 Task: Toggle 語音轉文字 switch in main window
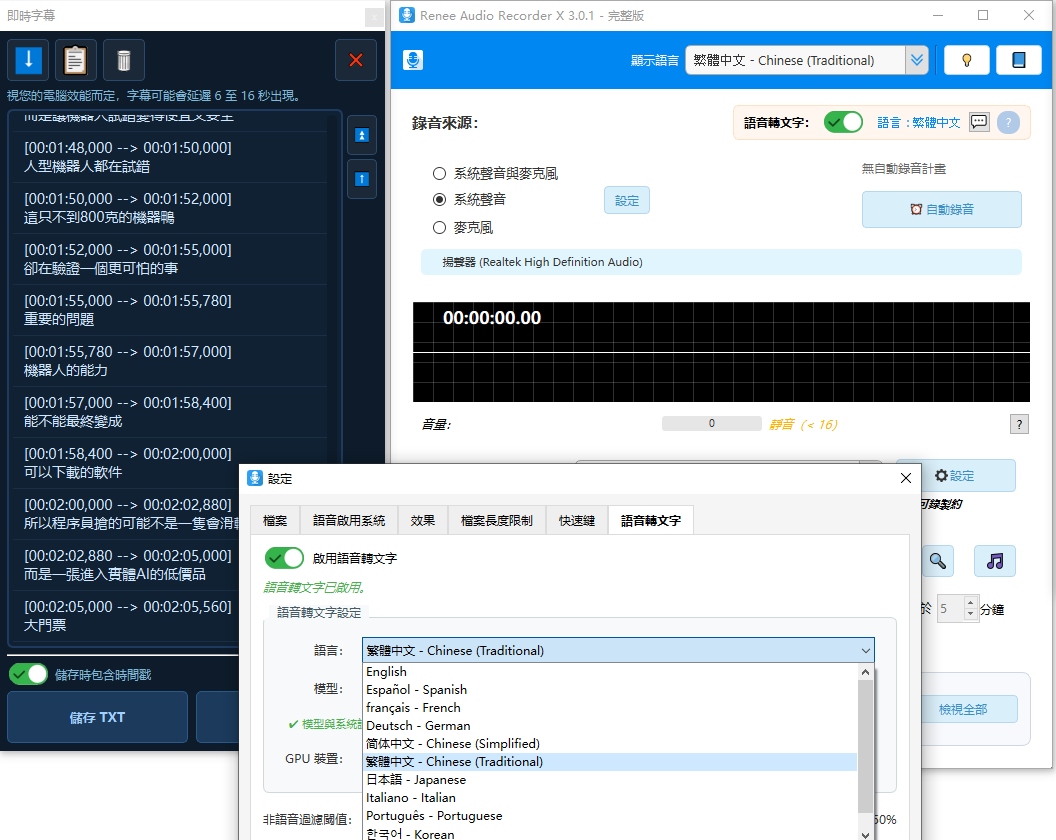843,122
